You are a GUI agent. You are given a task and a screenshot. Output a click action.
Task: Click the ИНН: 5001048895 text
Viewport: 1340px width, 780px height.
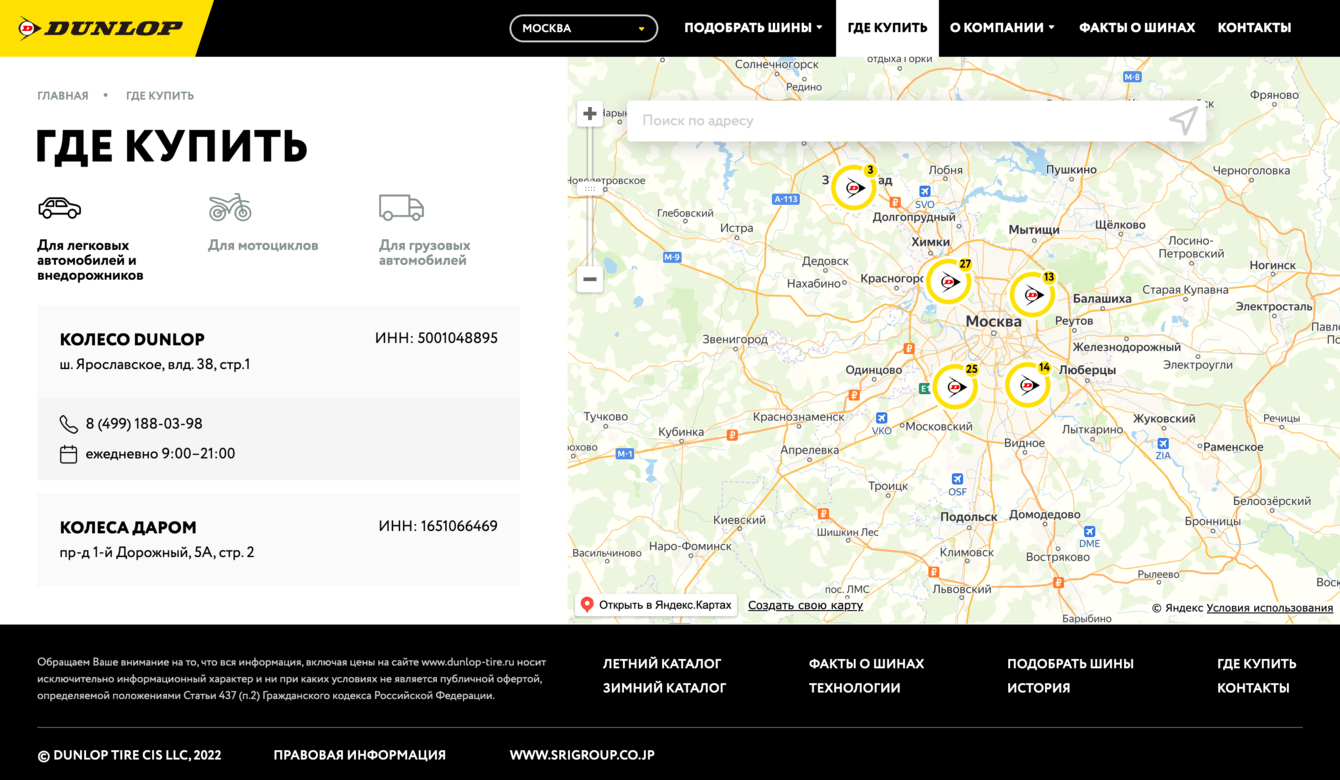pos(436,338)
